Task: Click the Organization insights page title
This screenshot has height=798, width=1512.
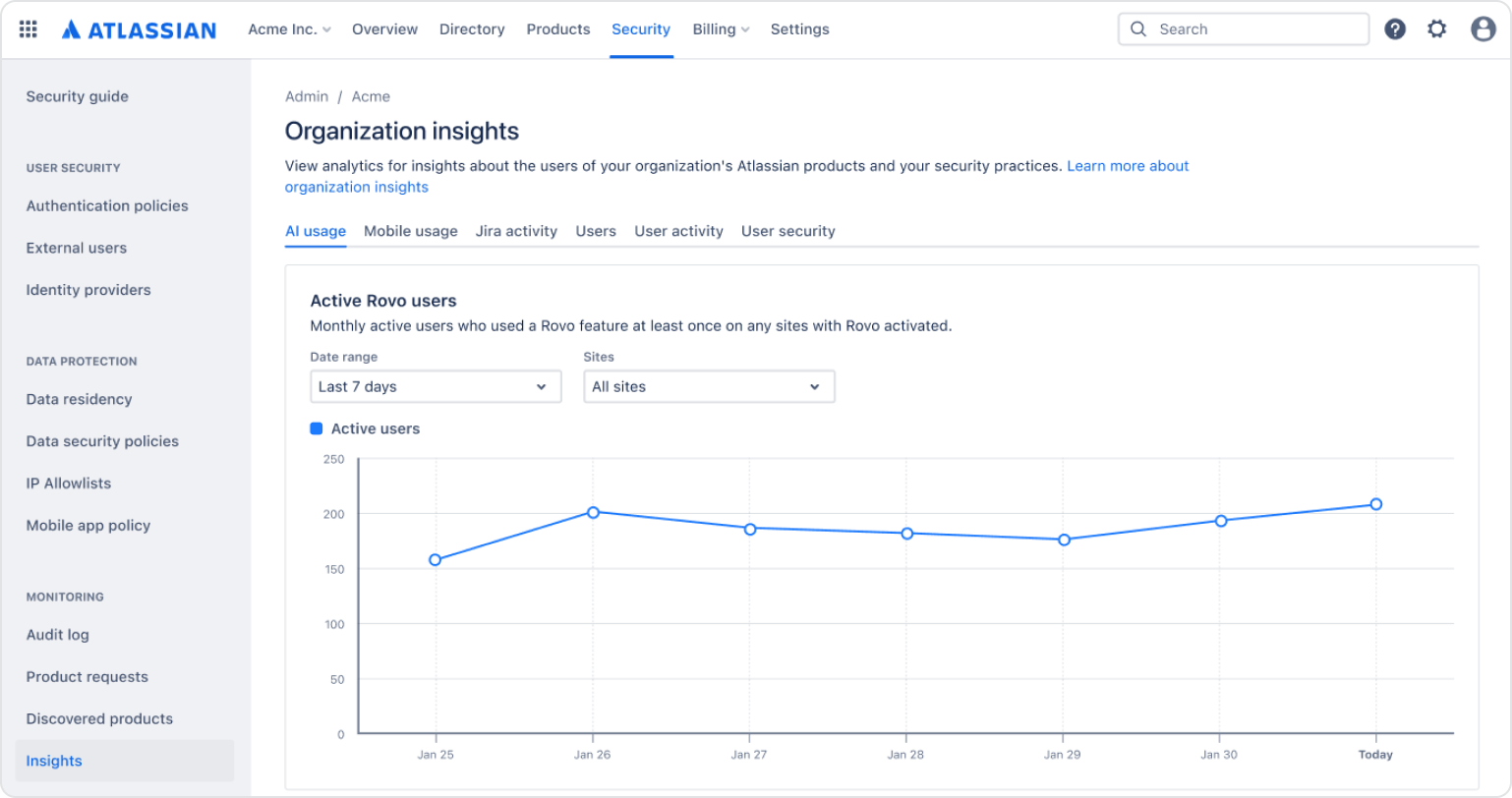Action: coord(402,131)
